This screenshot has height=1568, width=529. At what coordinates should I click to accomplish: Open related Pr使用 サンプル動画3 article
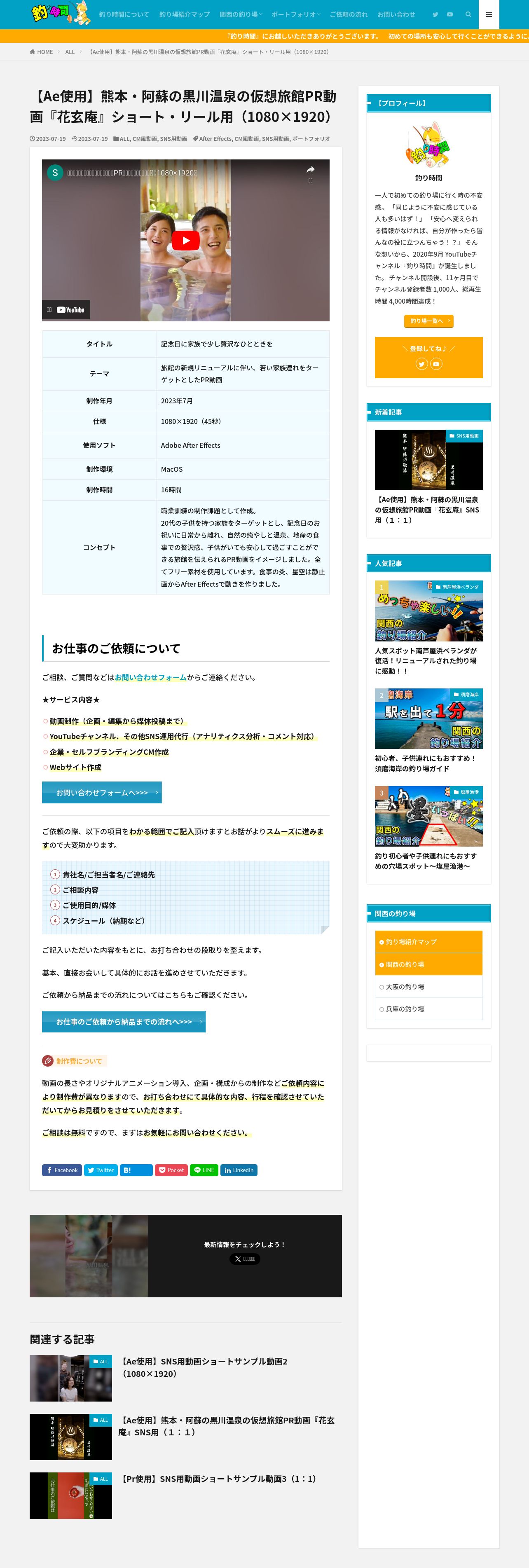(219, 1479)
